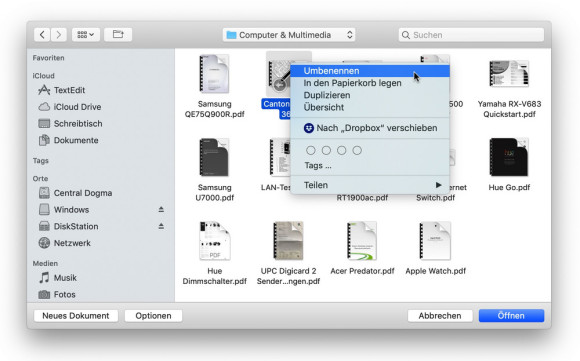Click the Musik note icon
This screenshot has height=361, width=580.
coord(44,278)
